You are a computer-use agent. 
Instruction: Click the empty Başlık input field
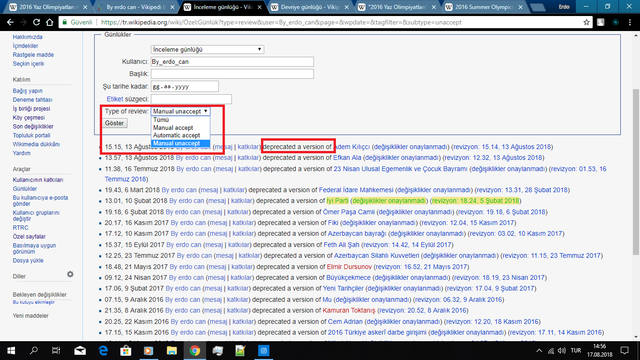[232, 74]
